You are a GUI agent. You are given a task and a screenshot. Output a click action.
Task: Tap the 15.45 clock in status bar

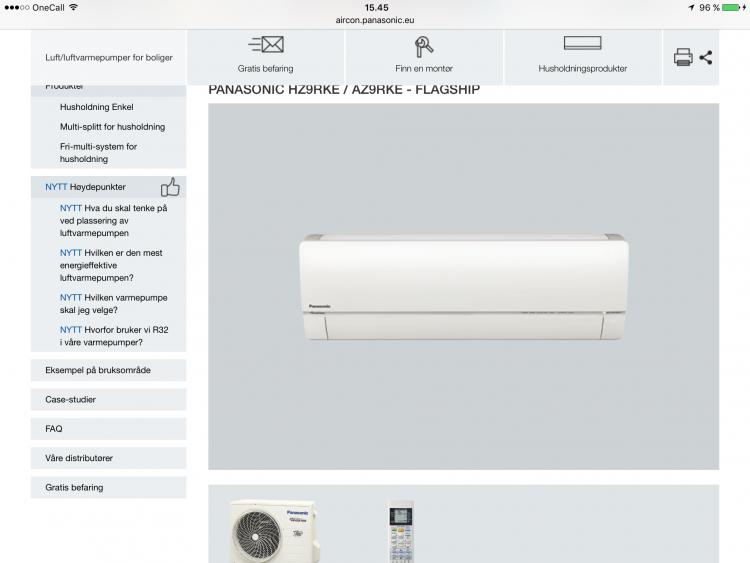click(x=376, y=8)
